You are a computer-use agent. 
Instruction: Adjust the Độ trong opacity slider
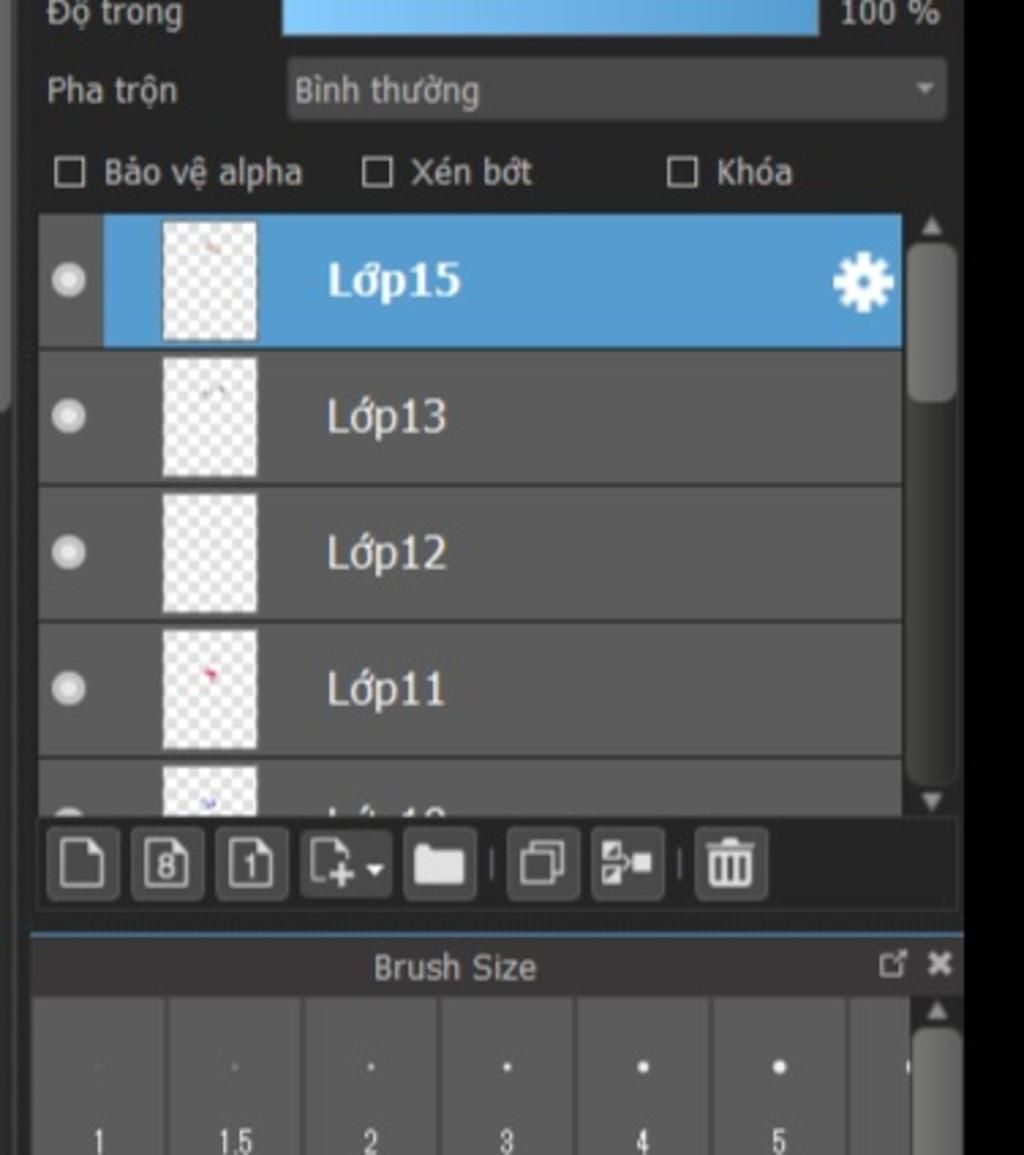pyautogui.click(x=550, y=15)
